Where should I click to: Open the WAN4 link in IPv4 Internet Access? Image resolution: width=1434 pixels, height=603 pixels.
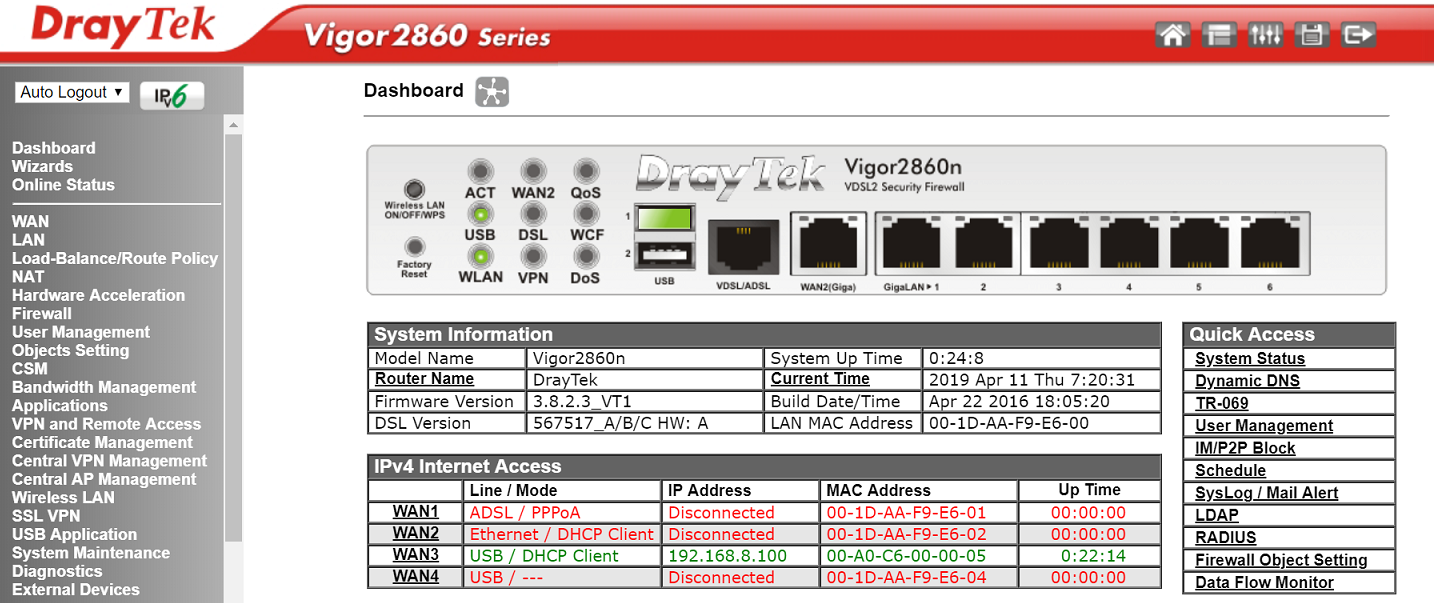tap(416, 577)
